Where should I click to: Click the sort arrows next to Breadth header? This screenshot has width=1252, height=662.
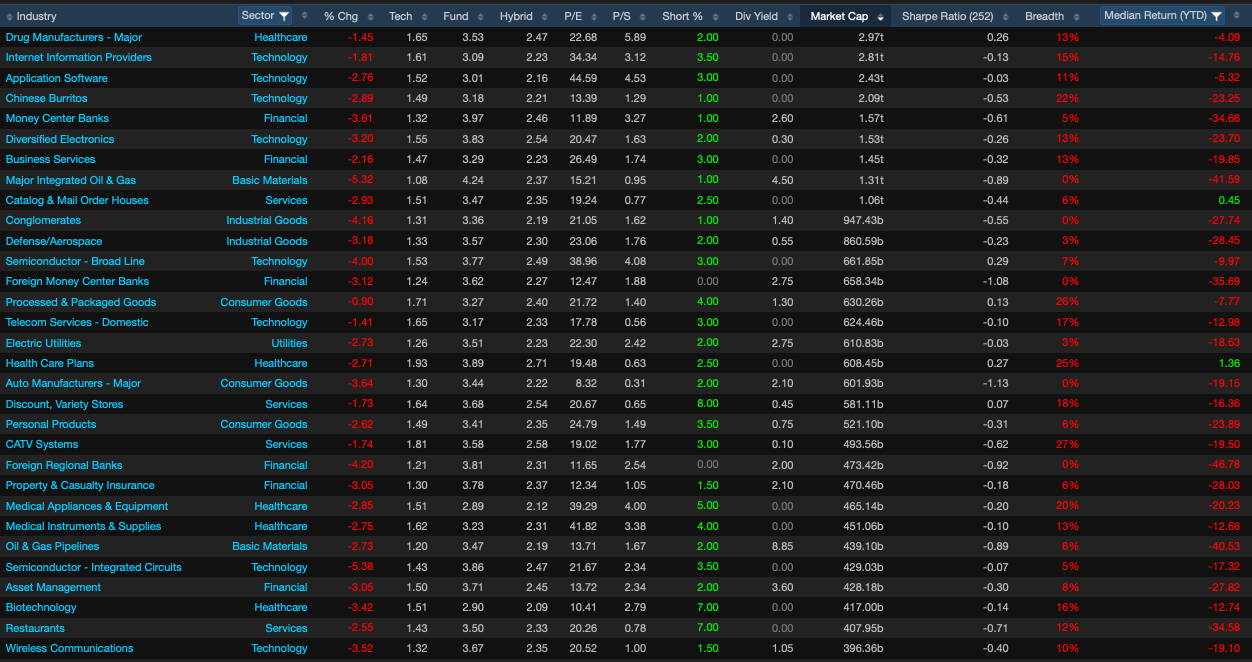pyautogui.click(x=1076, y=16)
